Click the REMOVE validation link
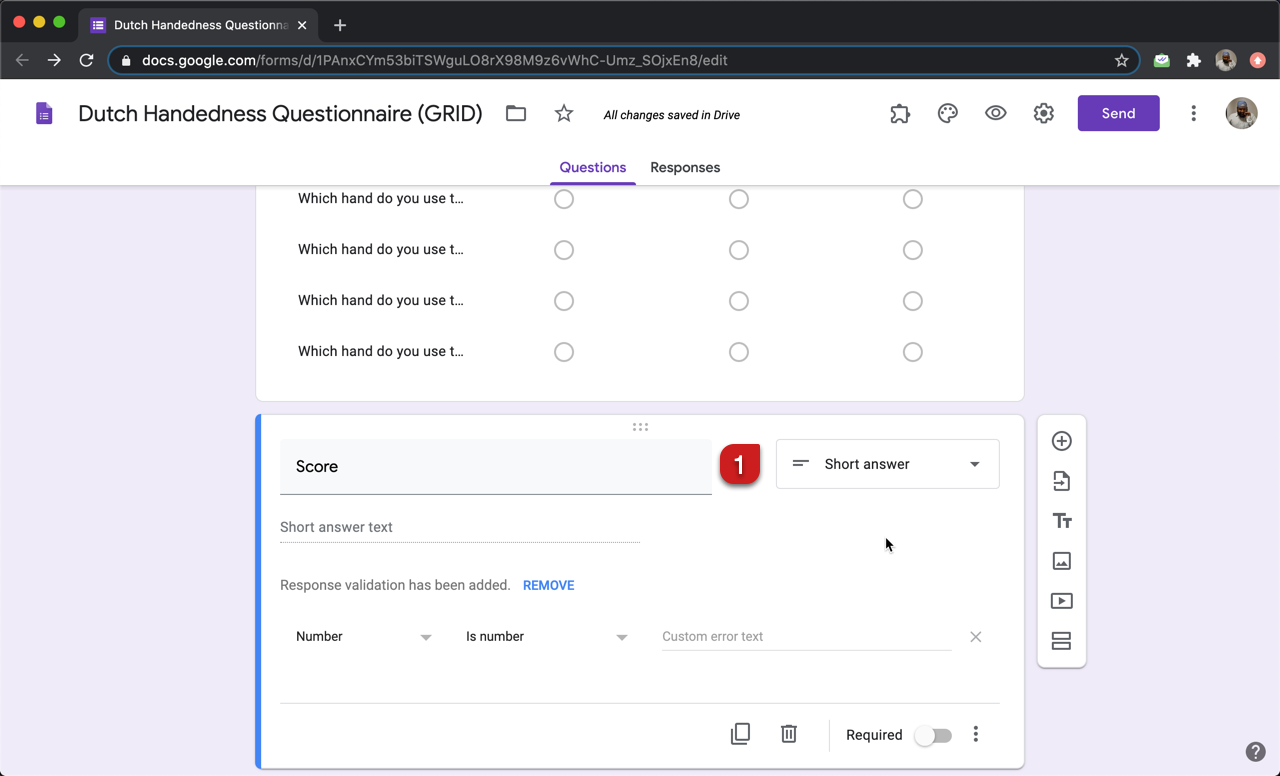The height and width of the screenshot is (776, 1280). point(548,586)
